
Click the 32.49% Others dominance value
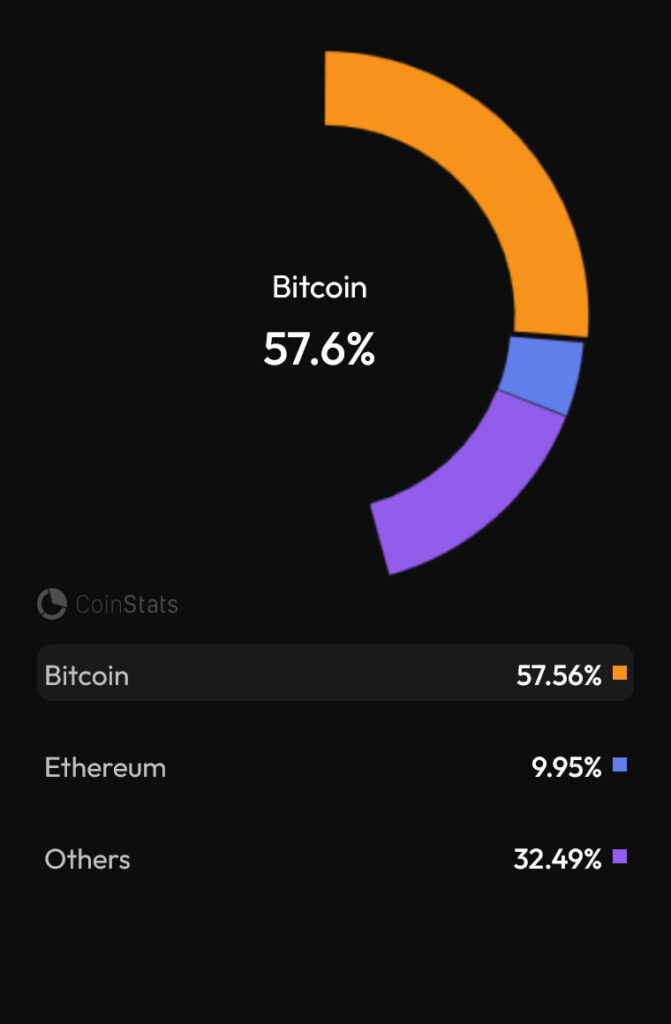[557, 859]
